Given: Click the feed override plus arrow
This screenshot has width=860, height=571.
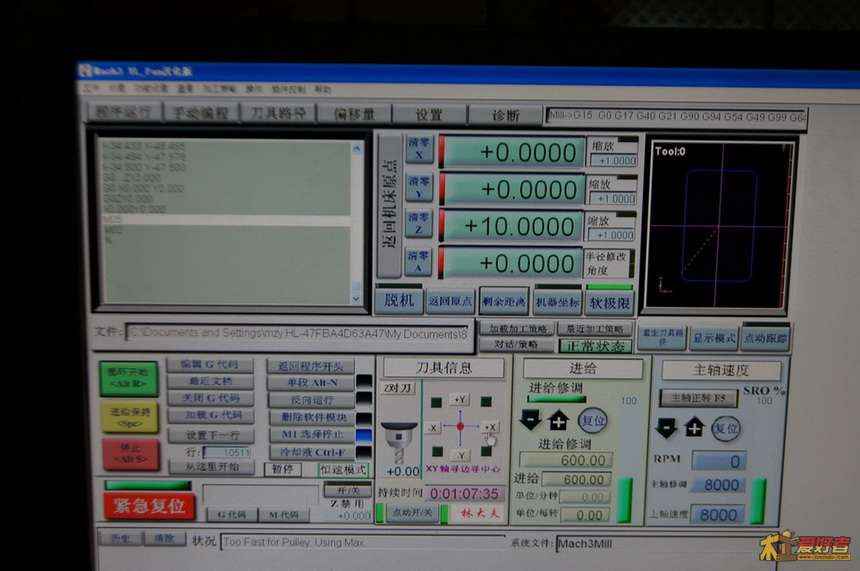Looking at the screenshot, I should click(x=557, y=421).
